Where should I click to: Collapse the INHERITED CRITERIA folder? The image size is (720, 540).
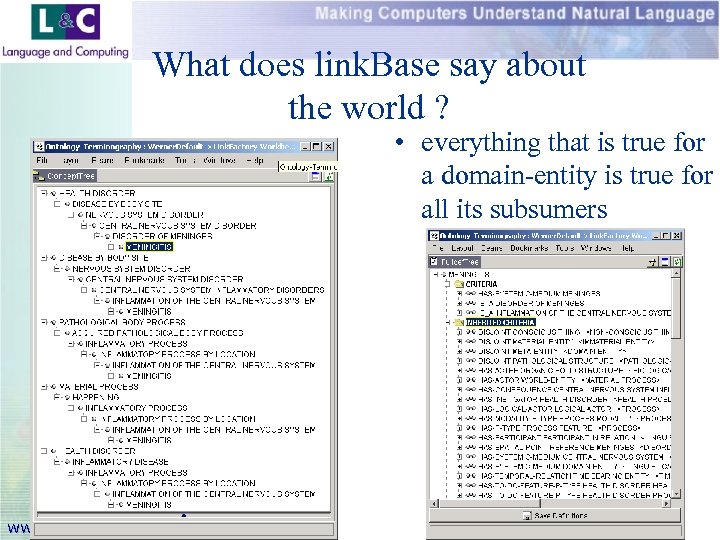point(447,322)
